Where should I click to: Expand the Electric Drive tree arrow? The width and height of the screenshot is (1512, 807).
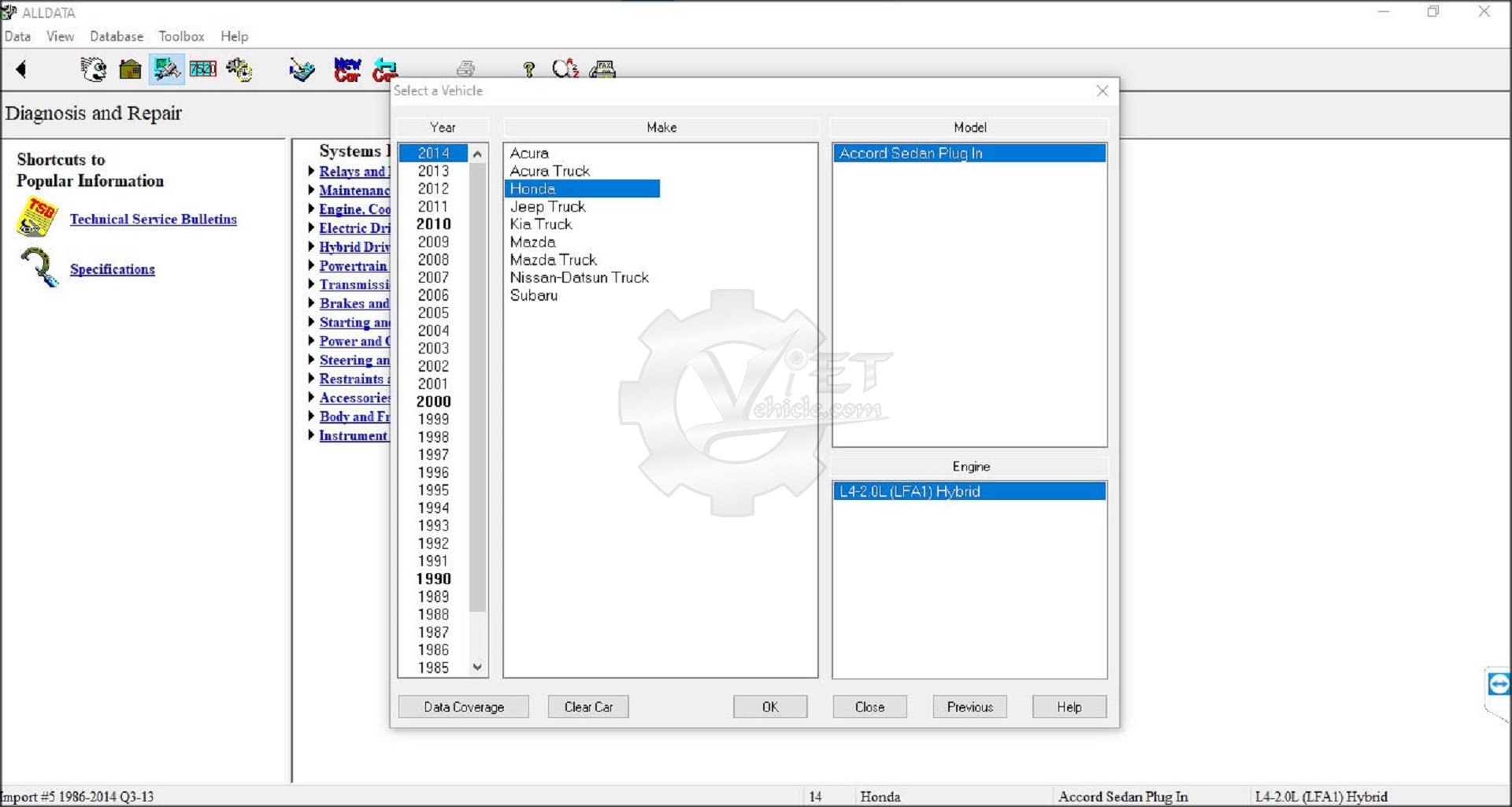(311, 227)
